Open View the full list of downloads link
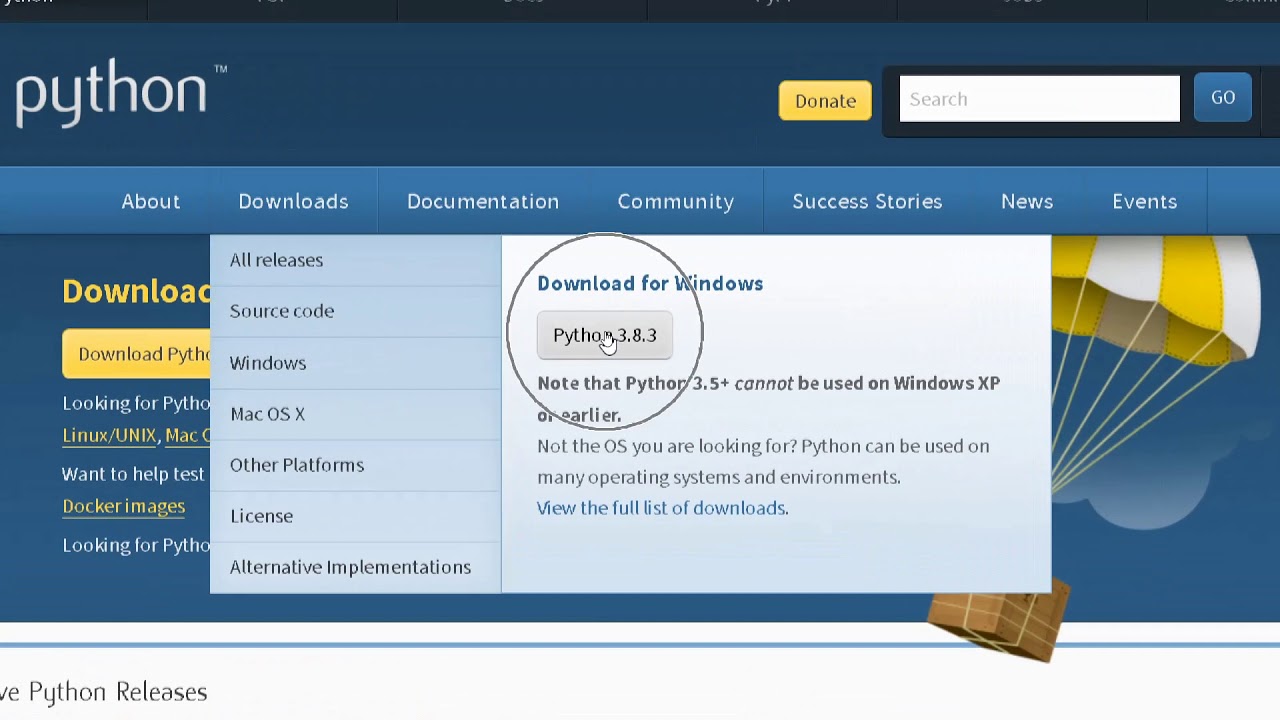This screenshot has width=1280, height=720. [x=662, y=508]
